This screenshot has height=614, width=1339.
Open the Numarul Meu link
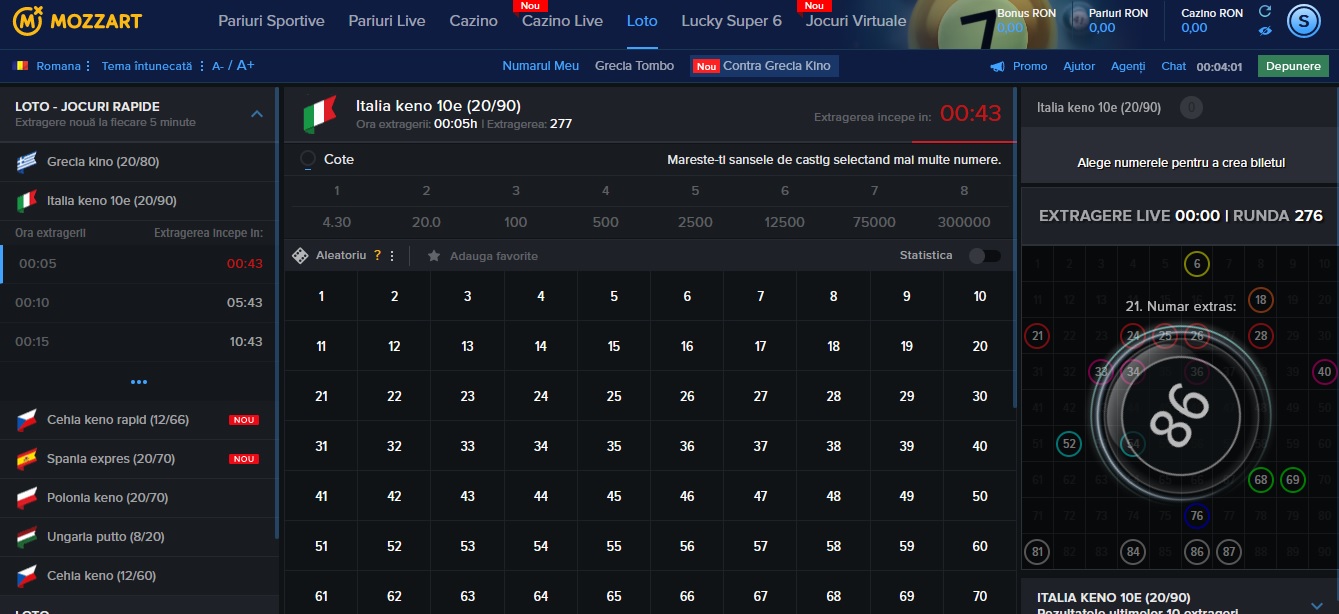point(541,66)
